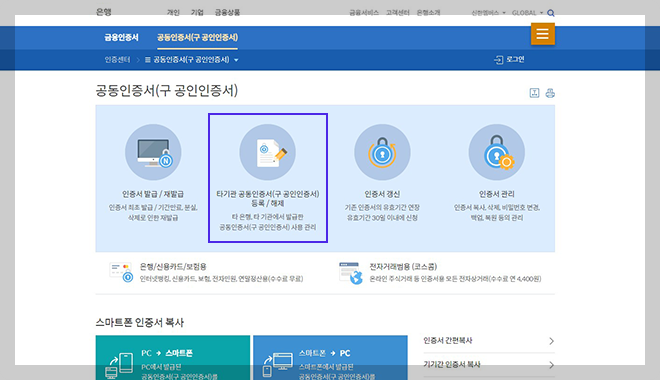
Task: Open the GLOBAL language dropdown
Action: pyautogui.click(x=527, y=13)
